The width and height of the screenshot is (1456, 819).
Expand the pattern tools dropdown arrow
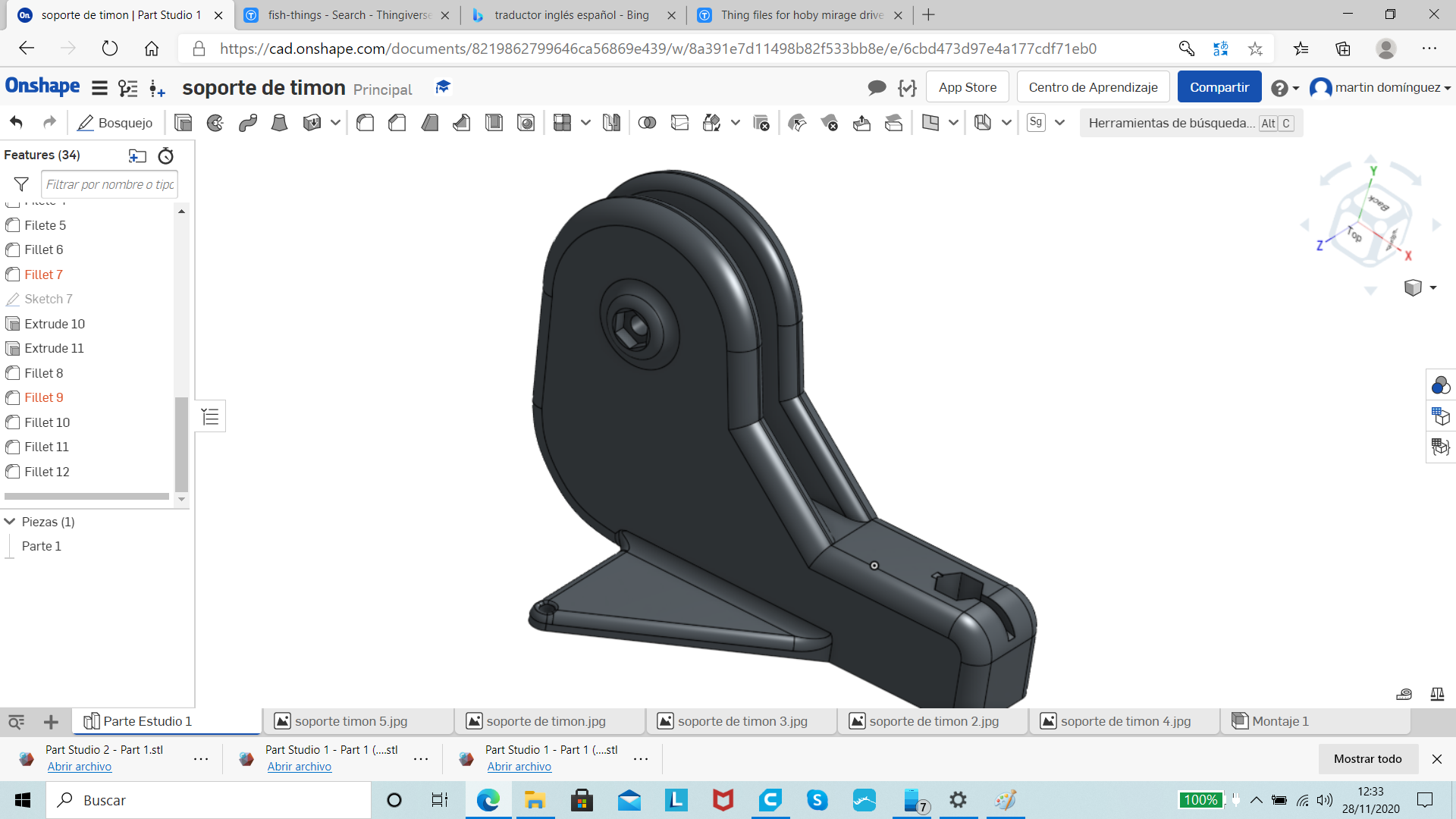[x=585, y=123]
